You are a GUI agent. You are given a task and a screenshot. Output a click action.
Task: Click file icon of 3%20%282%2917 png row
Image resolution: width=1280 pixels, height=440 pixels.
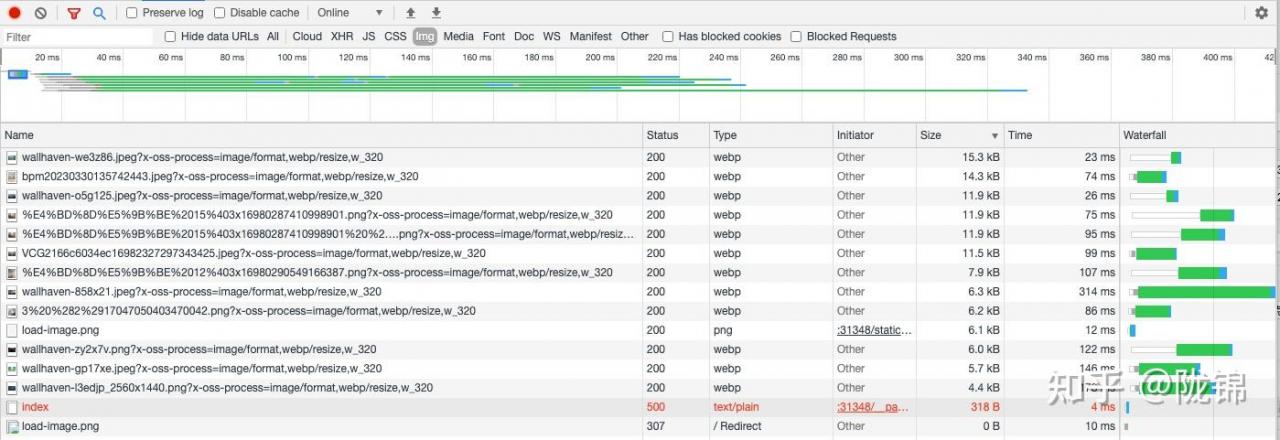pos(12,311)
